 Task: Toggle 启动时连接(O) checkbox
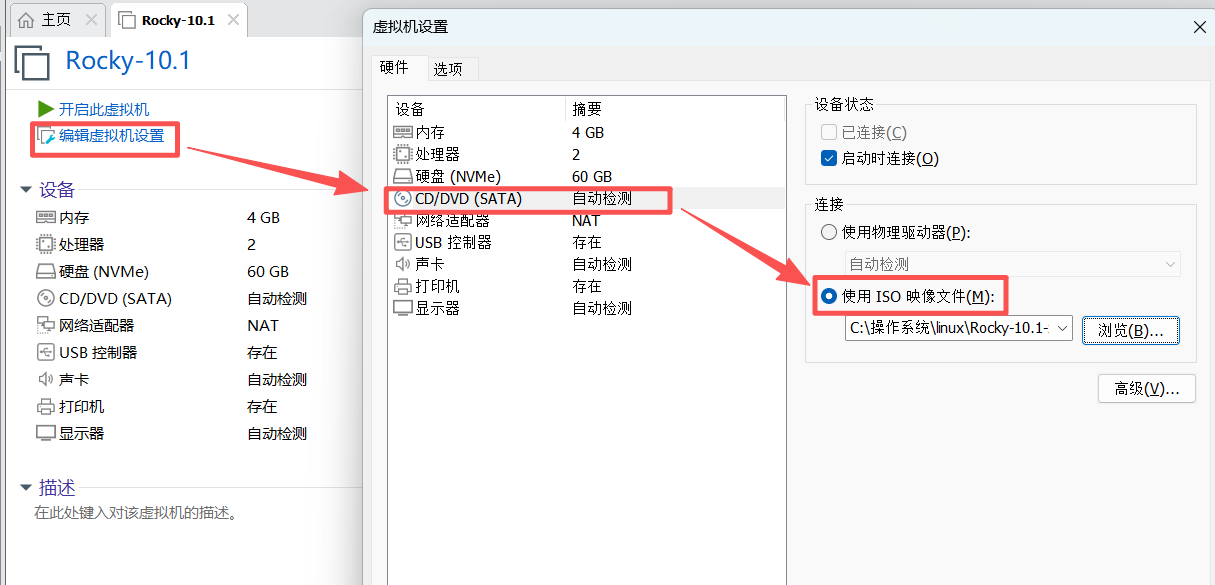click(x=828, y=158)
